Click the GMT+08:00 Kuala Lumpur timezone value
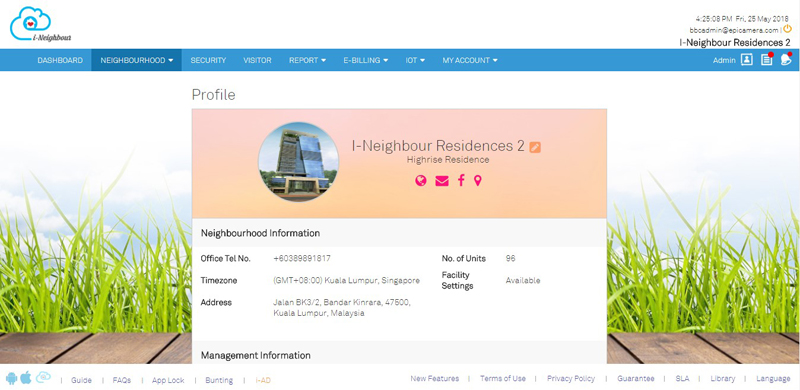Screen dimensions: 800x390 (346, 280)
